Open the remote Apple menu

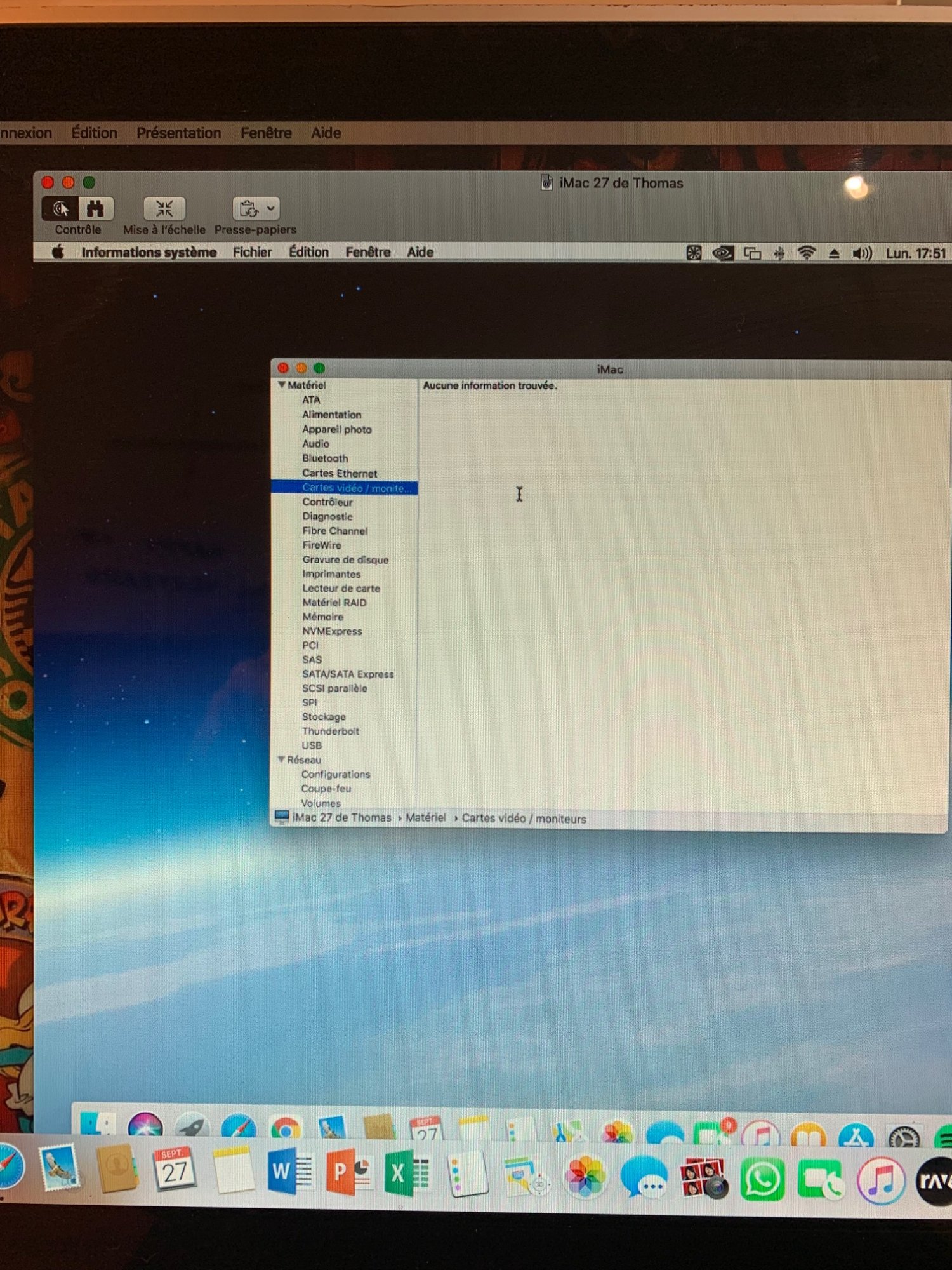click(x=58, y=252)
